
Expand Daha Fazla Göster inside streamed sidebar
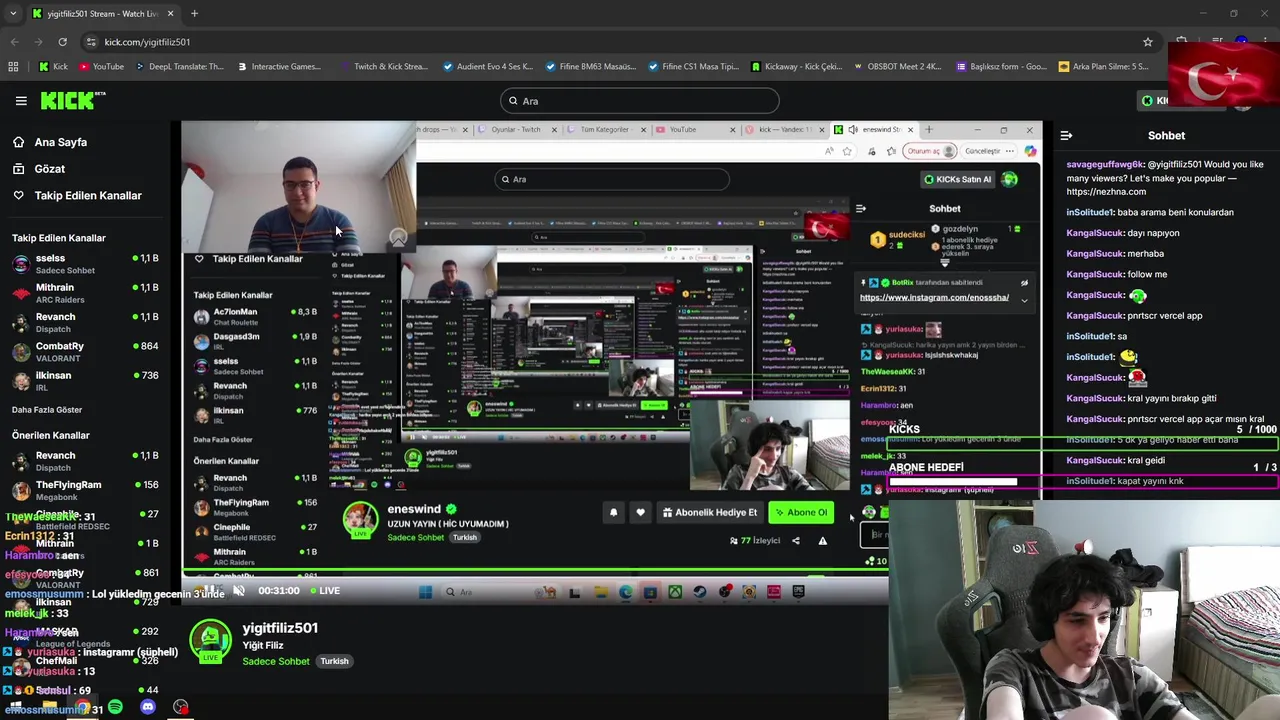pyautogui.click(x=223, y=440)
